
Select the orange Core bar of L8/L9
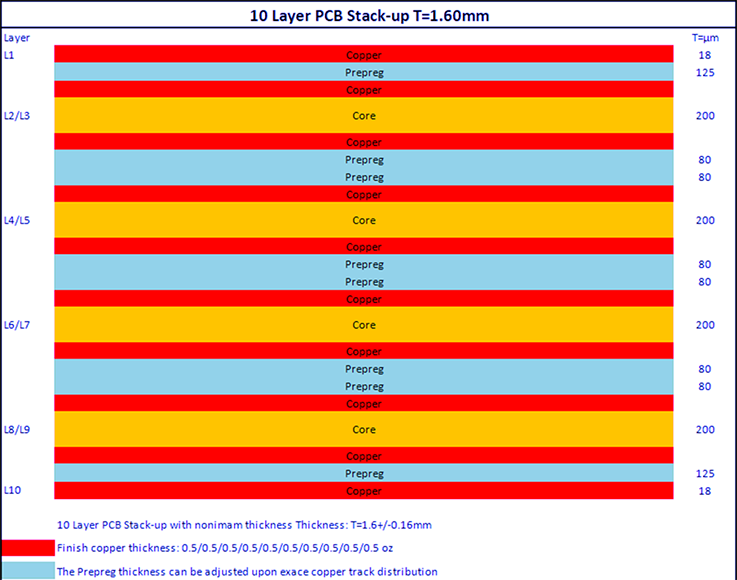(x=364, y=429)
